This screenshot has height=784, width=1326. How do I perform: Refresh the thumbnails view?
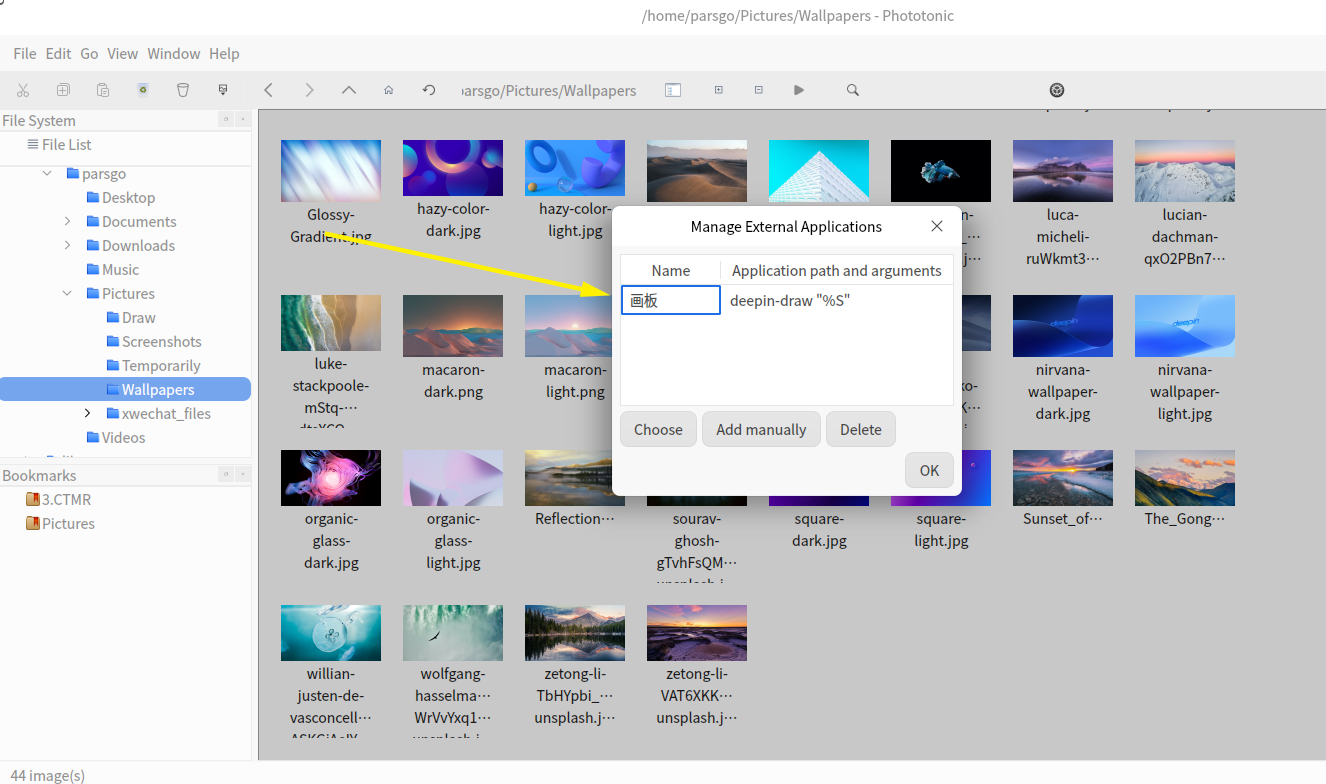429,90
